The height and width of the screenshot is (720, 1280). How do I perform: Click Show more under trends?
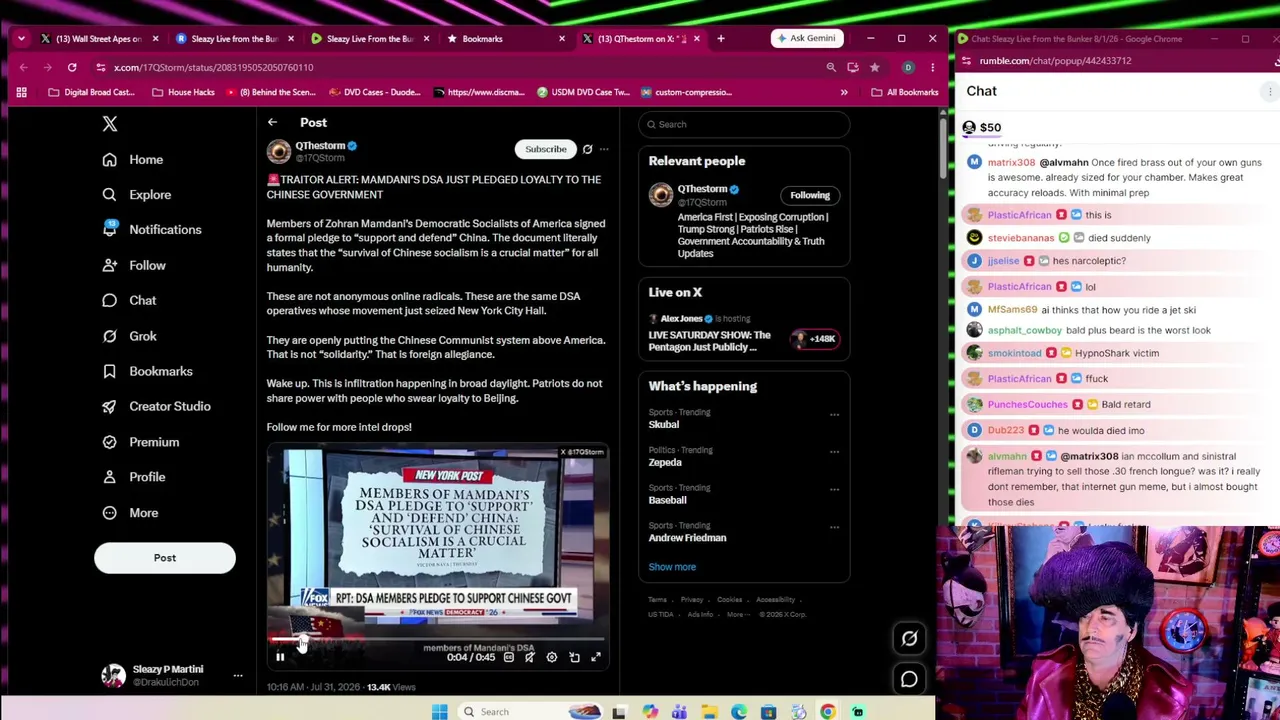click(x=672, y=567)
